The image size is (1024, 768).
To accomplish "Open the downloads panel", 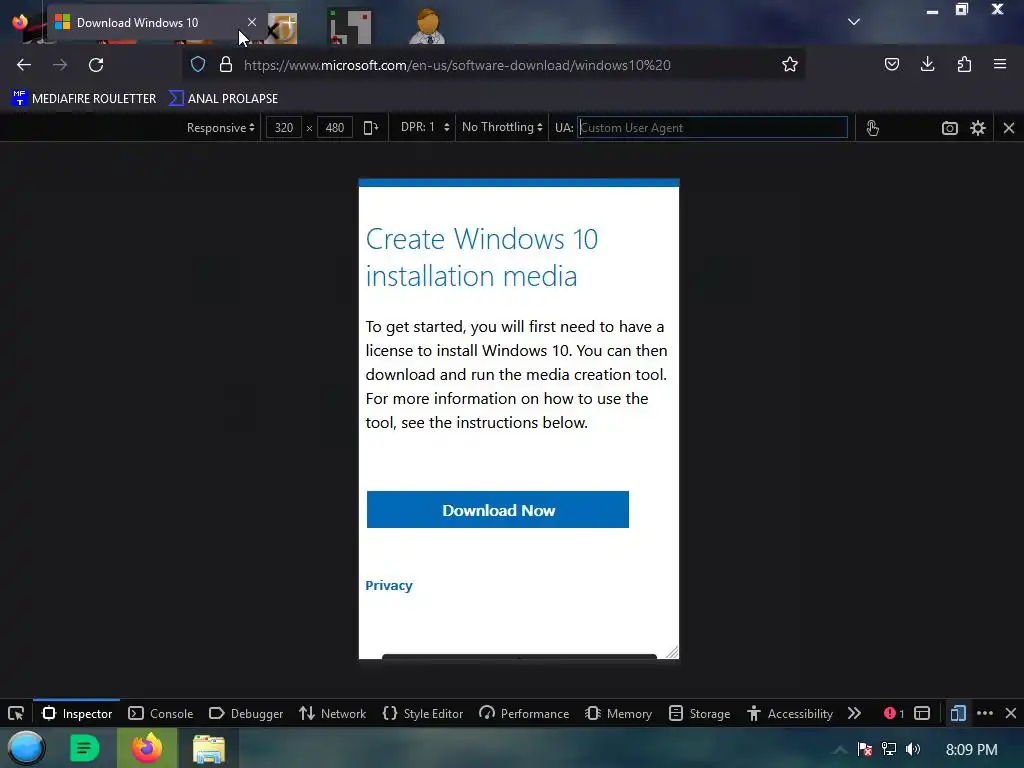I will pyautogui.click(x=927, y=64).
